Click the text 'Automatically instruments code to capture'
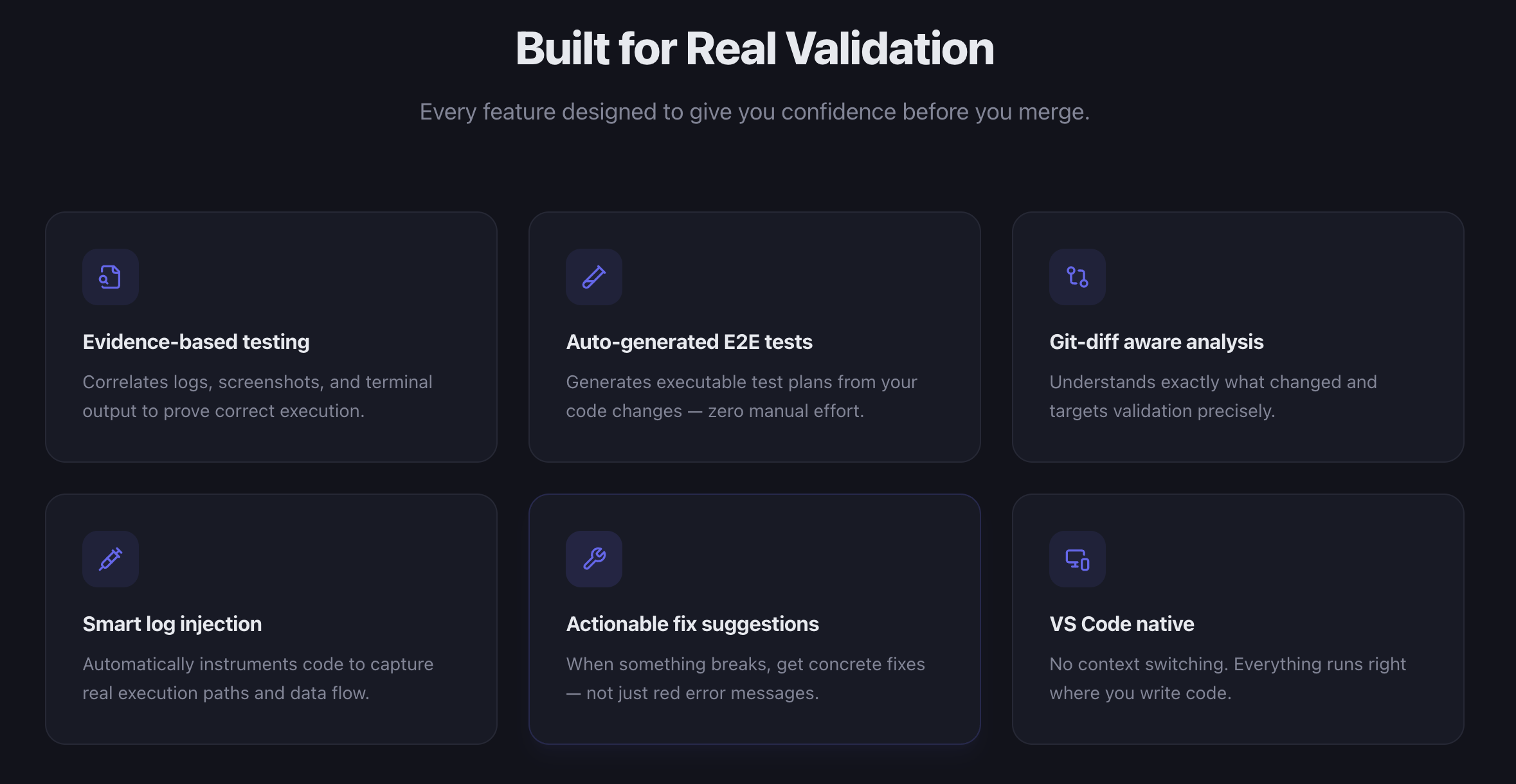 point(258,664)
